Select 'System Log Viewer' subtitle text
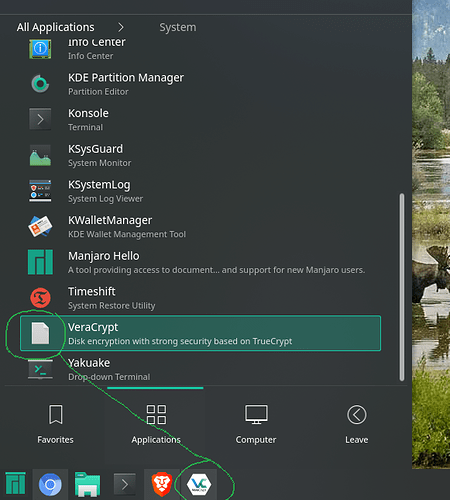 [105, 199]
